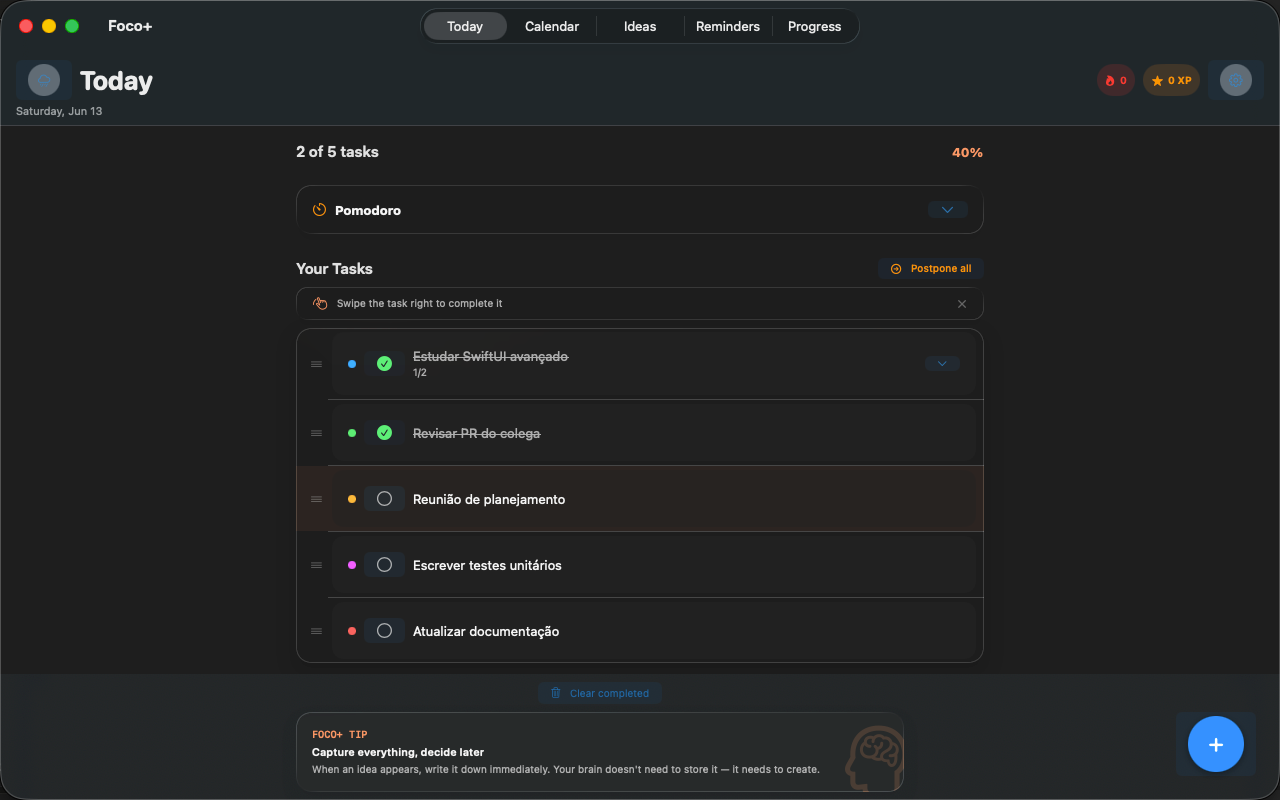The image size is (1280, 800).
Task: Click the 'Swipe the task right' hint text
Action: coord(420,303)
